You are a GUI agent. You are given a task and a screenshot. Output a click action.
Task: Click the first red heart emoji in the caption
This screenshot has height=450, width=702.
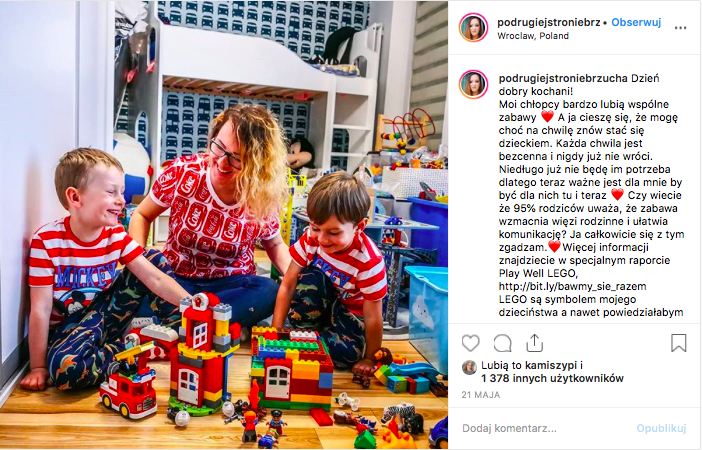tap(547, 117)
